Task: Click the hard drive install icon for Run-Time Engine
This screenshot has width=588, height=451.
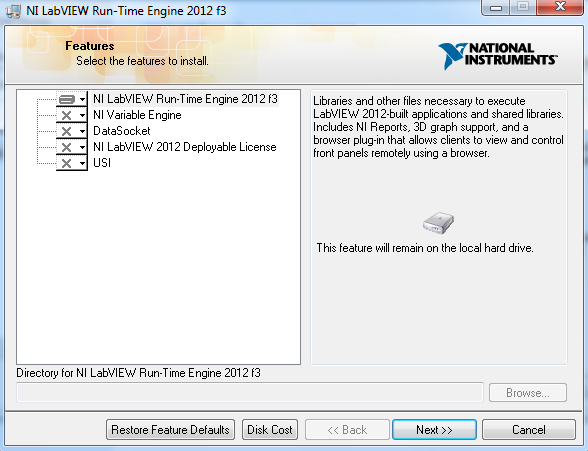Action: [x=67, y=99]
